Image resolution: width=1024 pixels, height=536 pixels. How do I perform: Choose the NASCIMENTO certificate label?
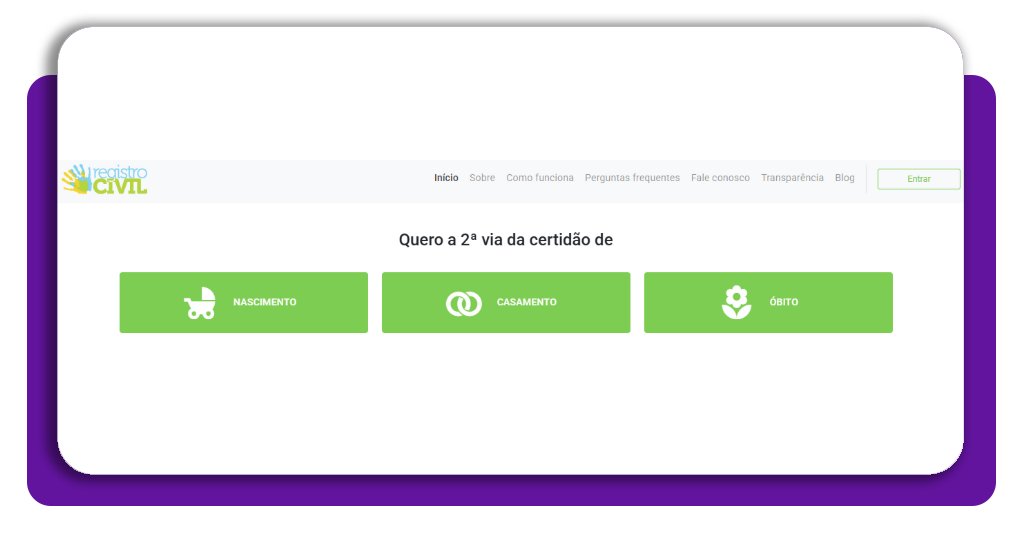(x=264, y=302)
